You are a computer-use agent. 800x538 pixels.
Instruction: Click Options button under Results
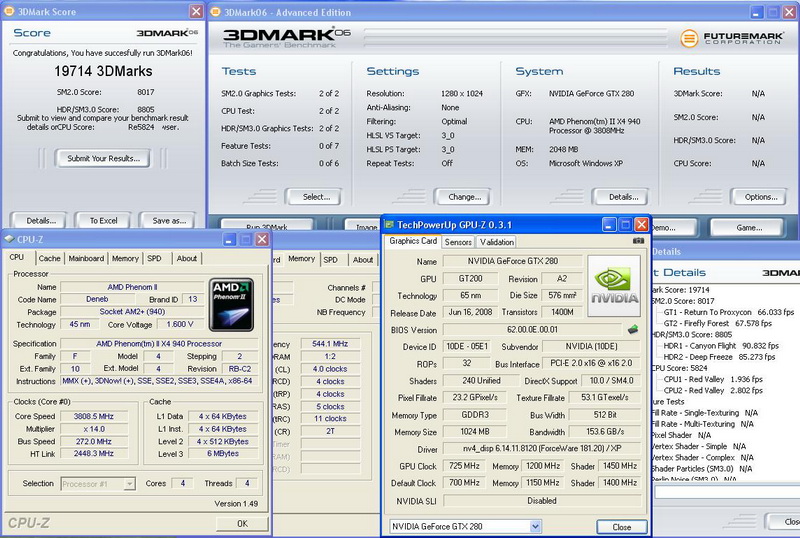tap(759, 197)
